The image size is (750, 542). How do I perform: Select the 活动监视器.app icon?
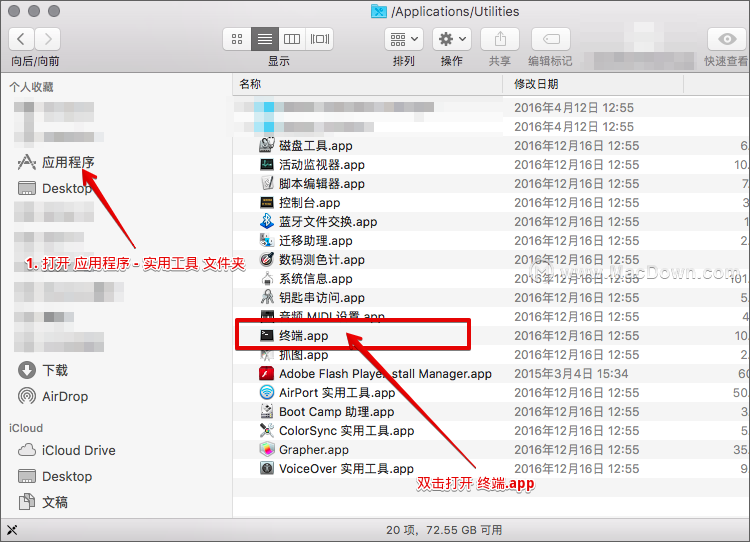267,165
